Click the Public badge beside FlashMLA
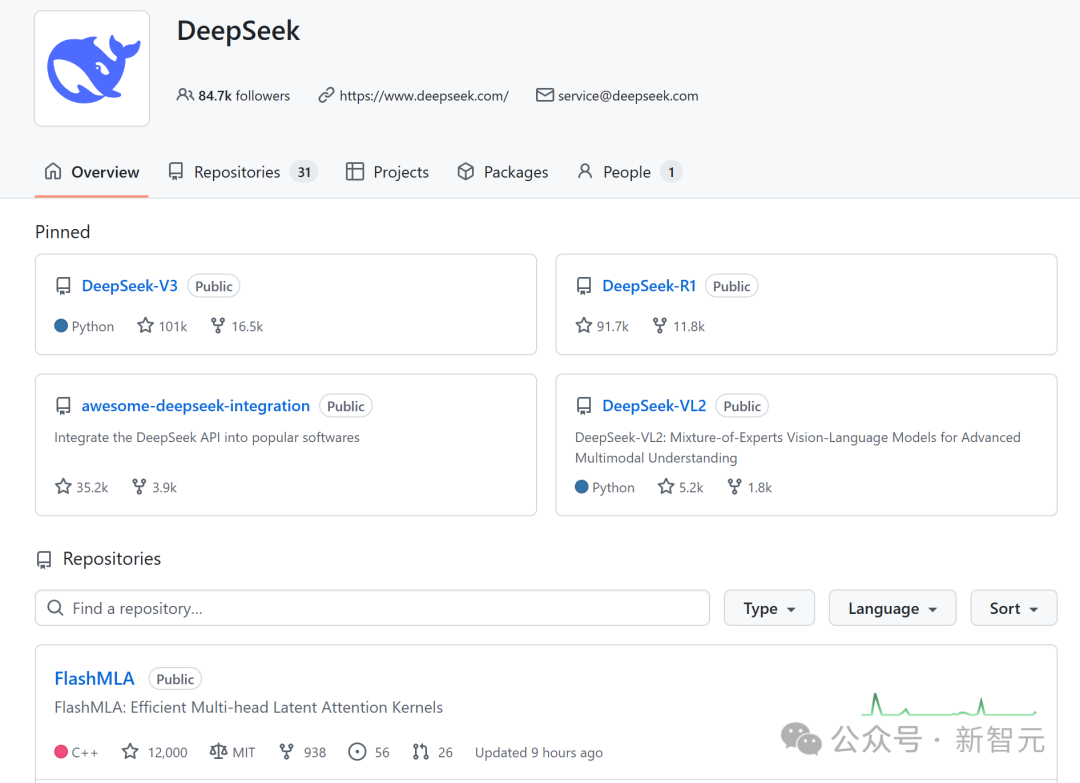 (x=175, y=679)
